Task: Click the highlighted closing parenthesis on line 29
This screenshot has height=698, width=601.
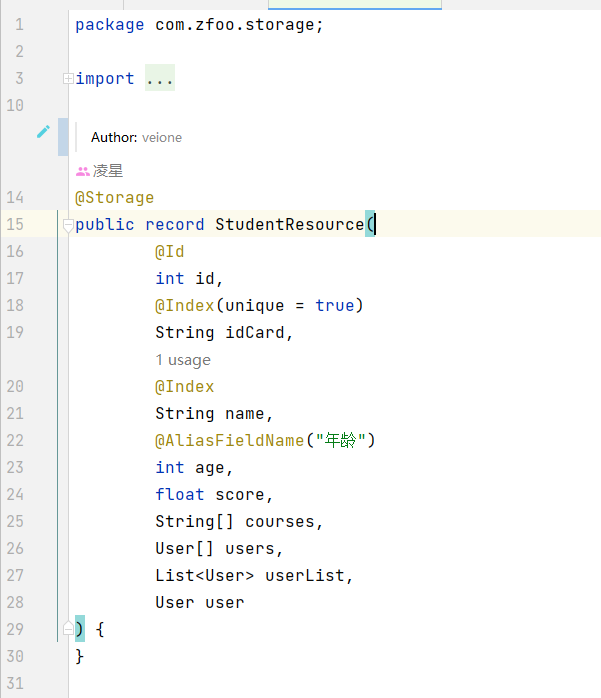Action: point(80,629)
